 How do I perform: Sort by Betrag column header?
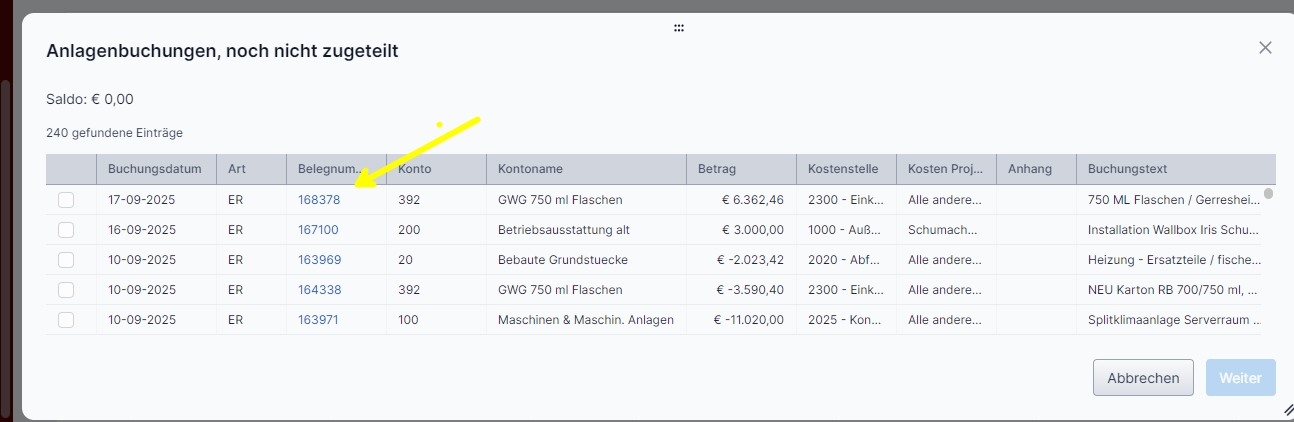tap(717, 169)
